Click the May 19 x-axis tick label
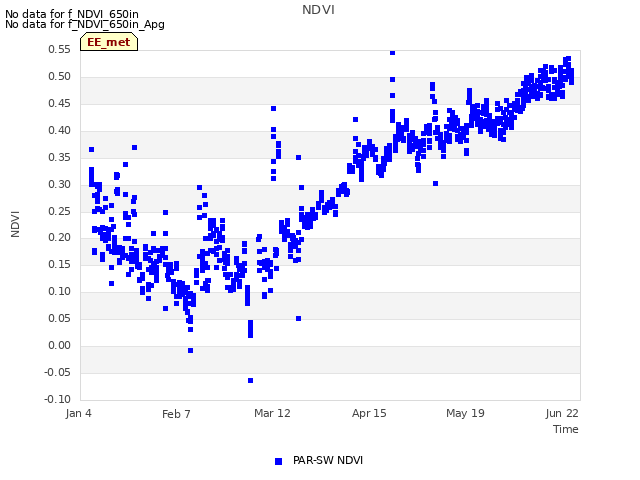This screenshot has height=480, width=640. (x=465, y=413)
